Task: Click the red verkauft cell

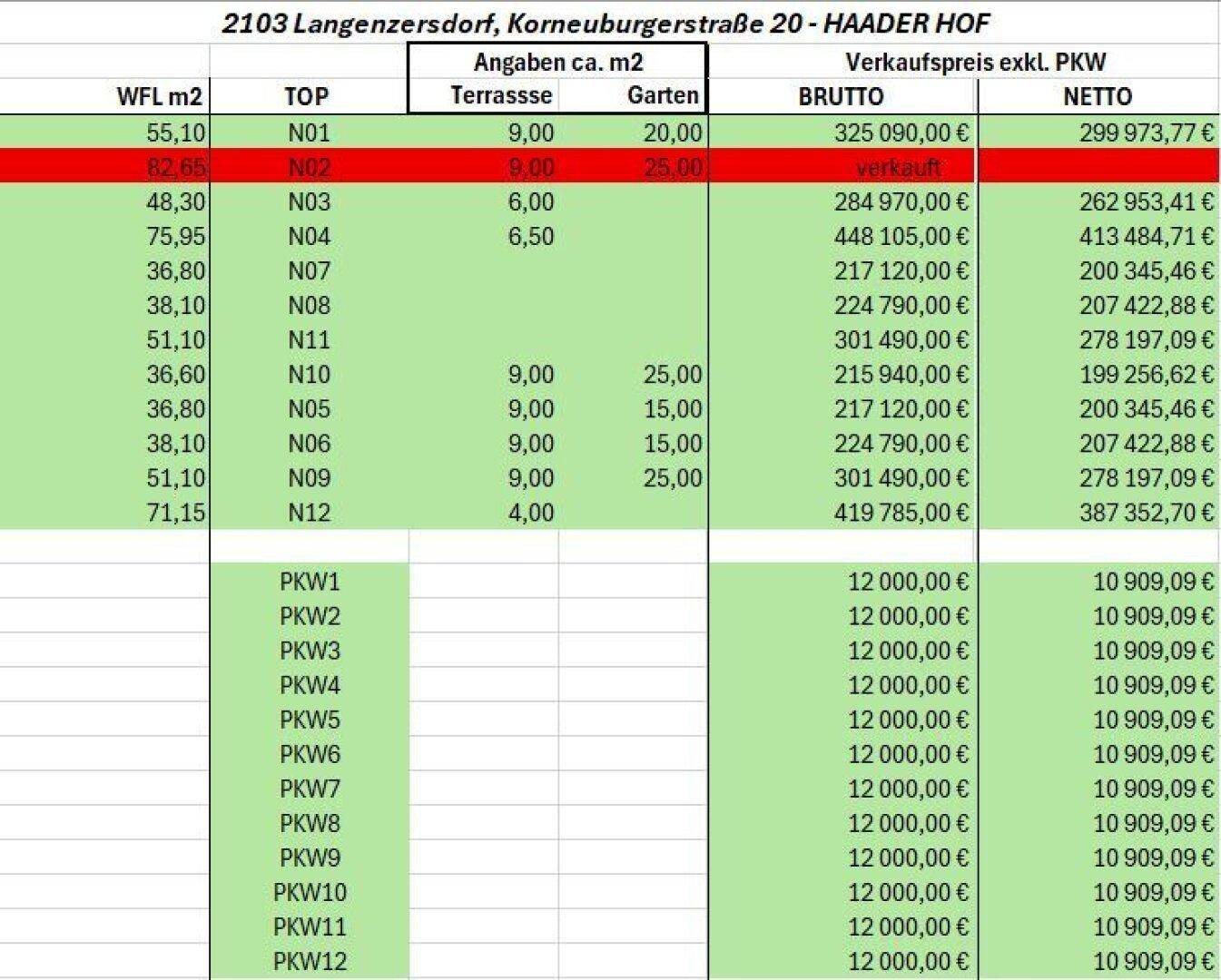Action: (898, 167)
